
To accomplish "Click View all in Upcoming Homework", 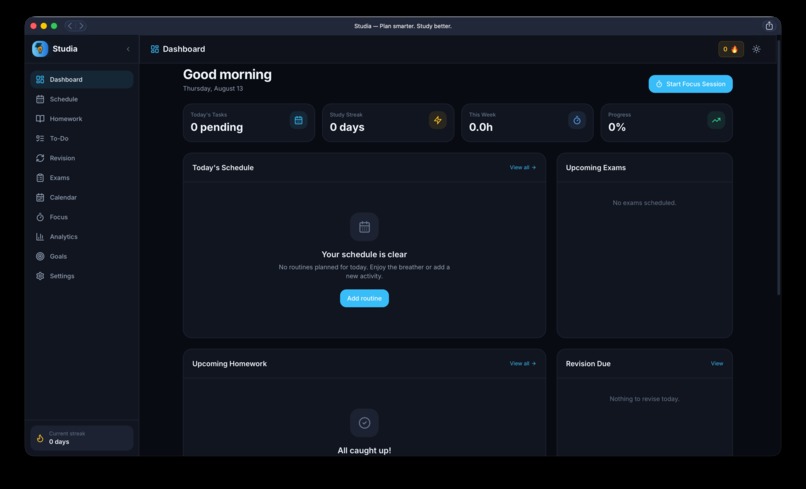I will [x=523, y=364].
